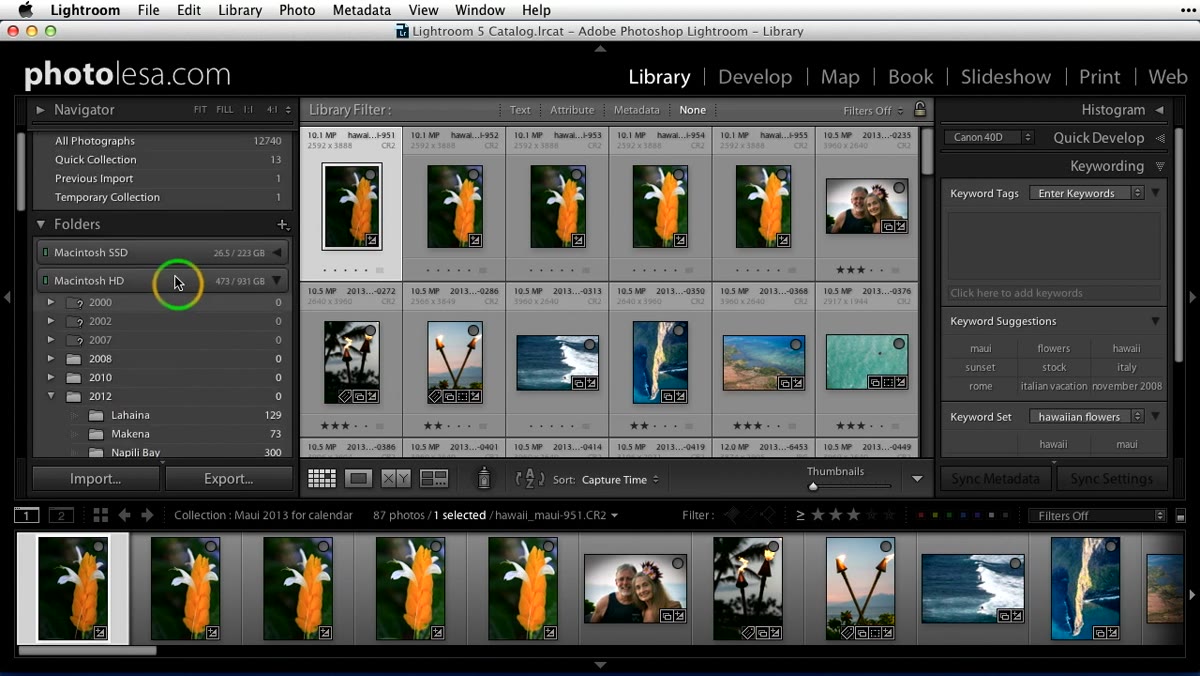This screenshot has width=1200, height=676.
Task: Add 'maui' keyword suggestion
Action: [981, 348]
